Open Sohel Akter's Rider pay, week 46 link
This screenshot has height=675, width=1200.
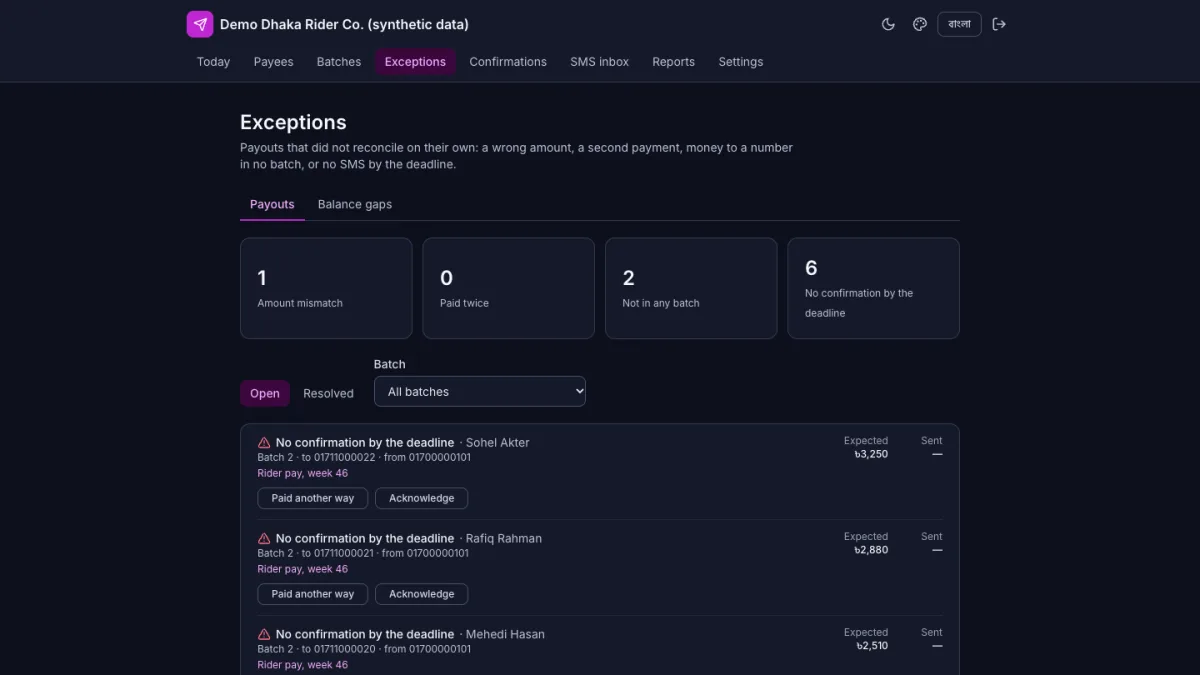(x=303, y=473)
